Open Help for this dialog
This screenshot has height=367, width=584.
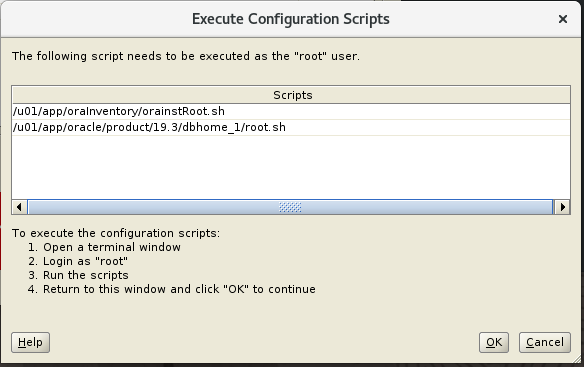pos(30,342)
